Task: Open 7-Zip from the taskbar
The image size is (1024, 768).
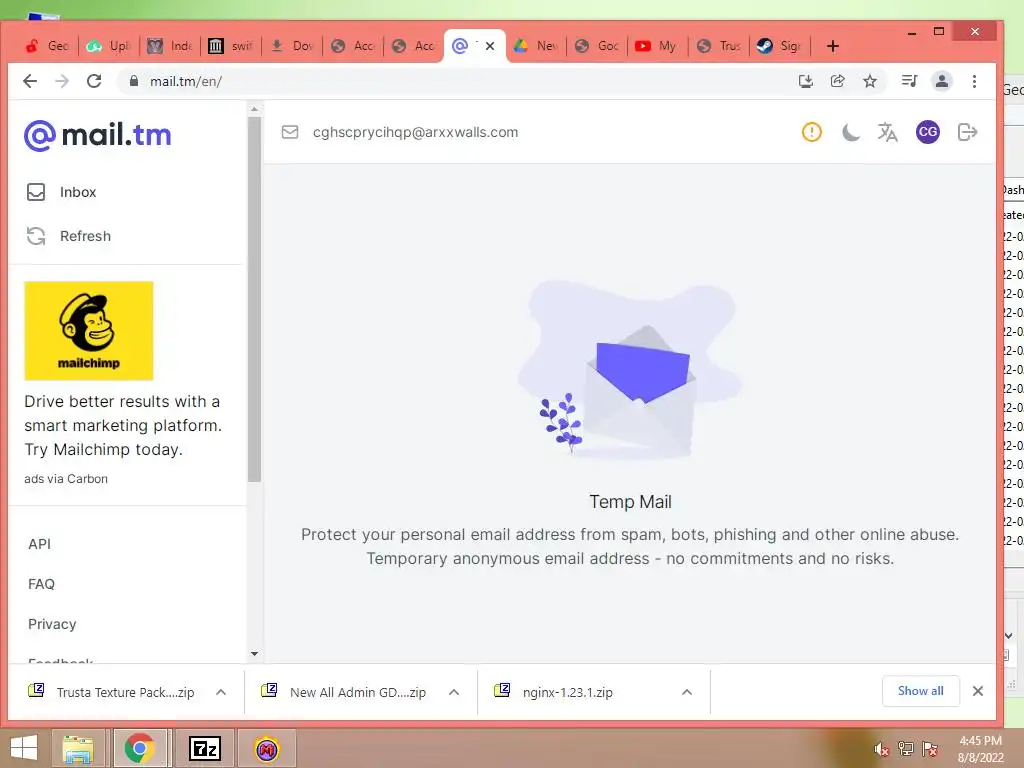Action: coord(204,748)
